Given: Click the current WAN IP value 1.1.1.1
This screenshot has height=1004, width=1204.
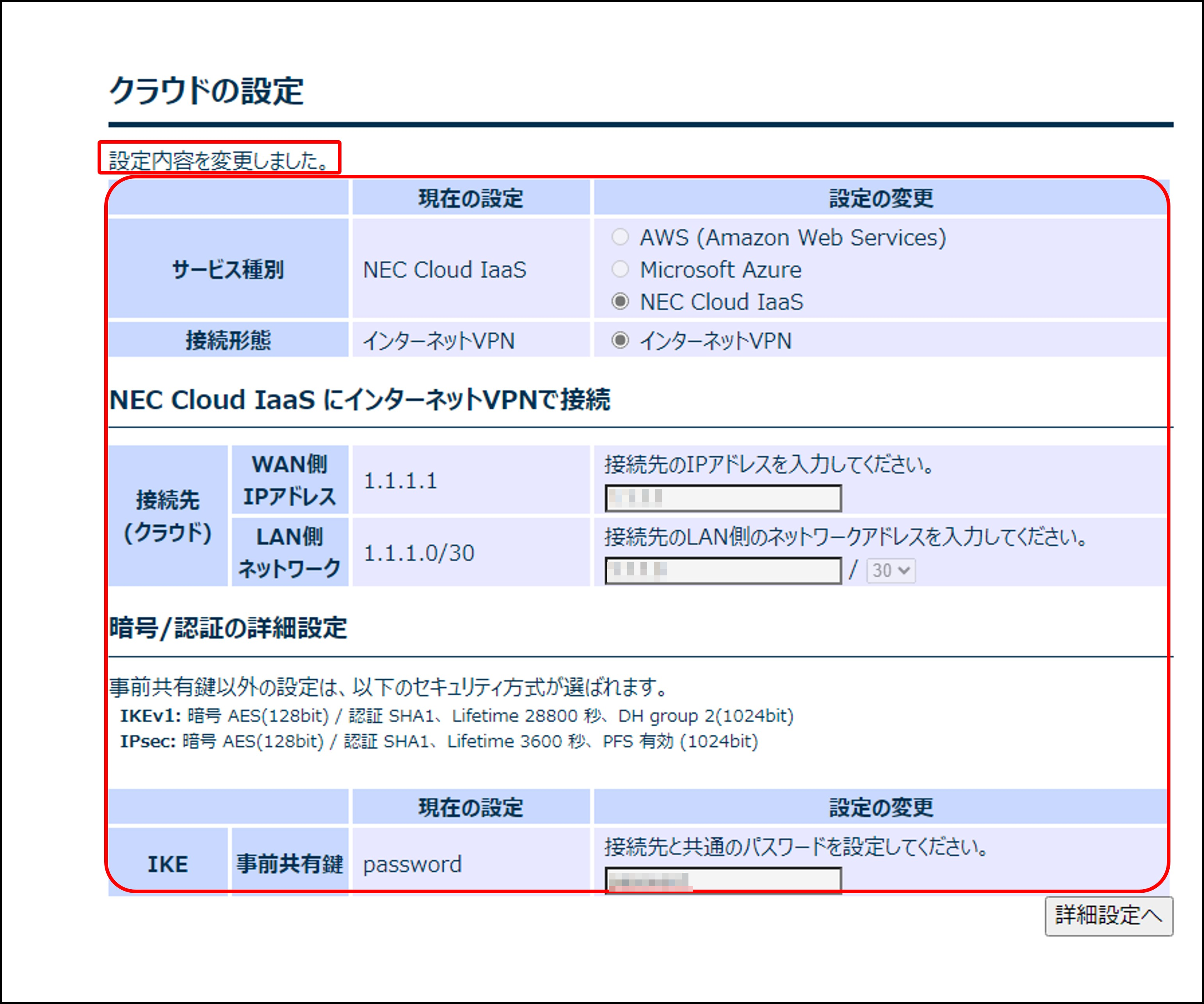Looking at the screenshot, I should coord(400,481).
